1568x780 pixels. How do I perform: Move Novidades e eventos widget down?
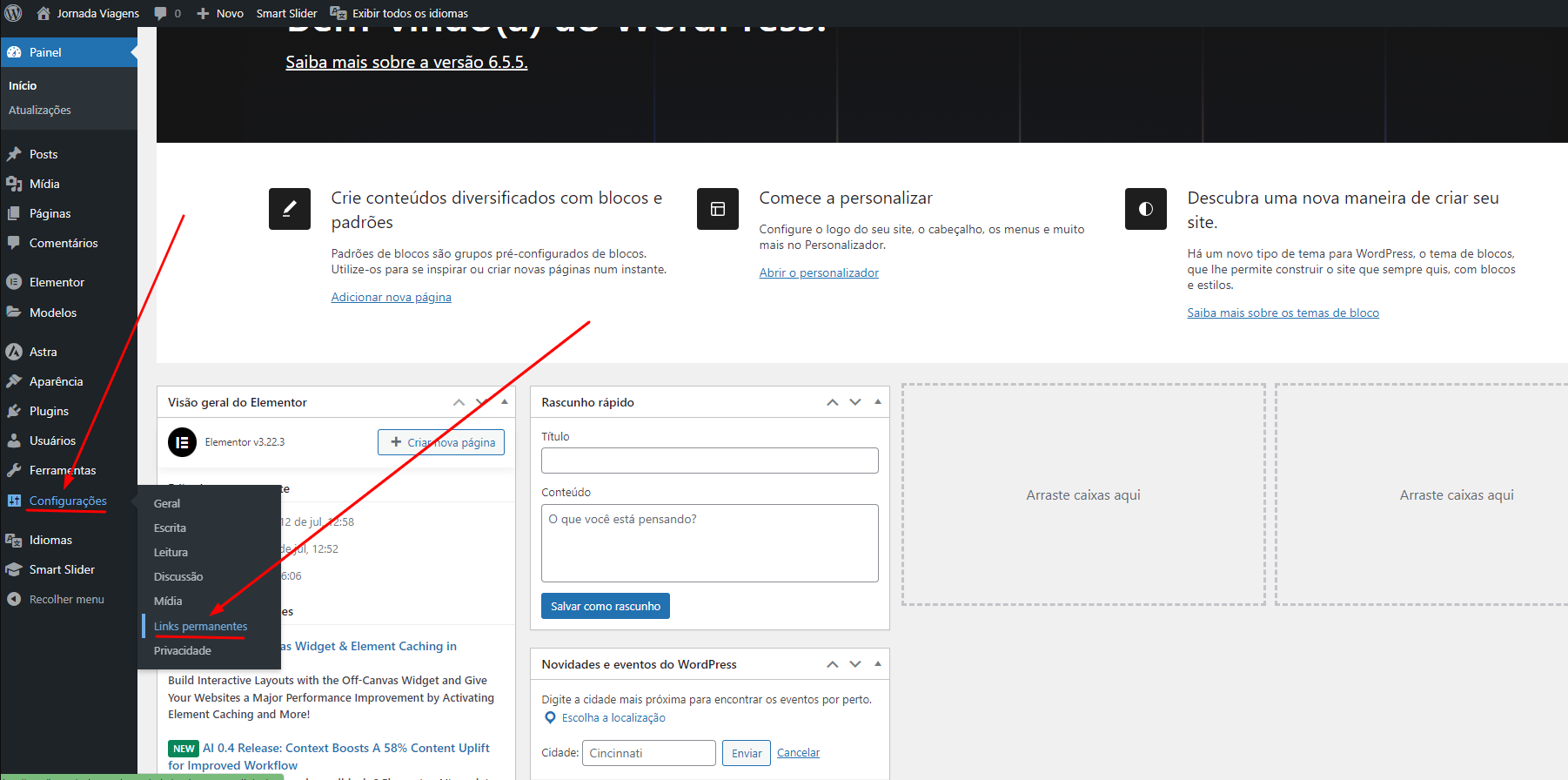coord(855,664)
